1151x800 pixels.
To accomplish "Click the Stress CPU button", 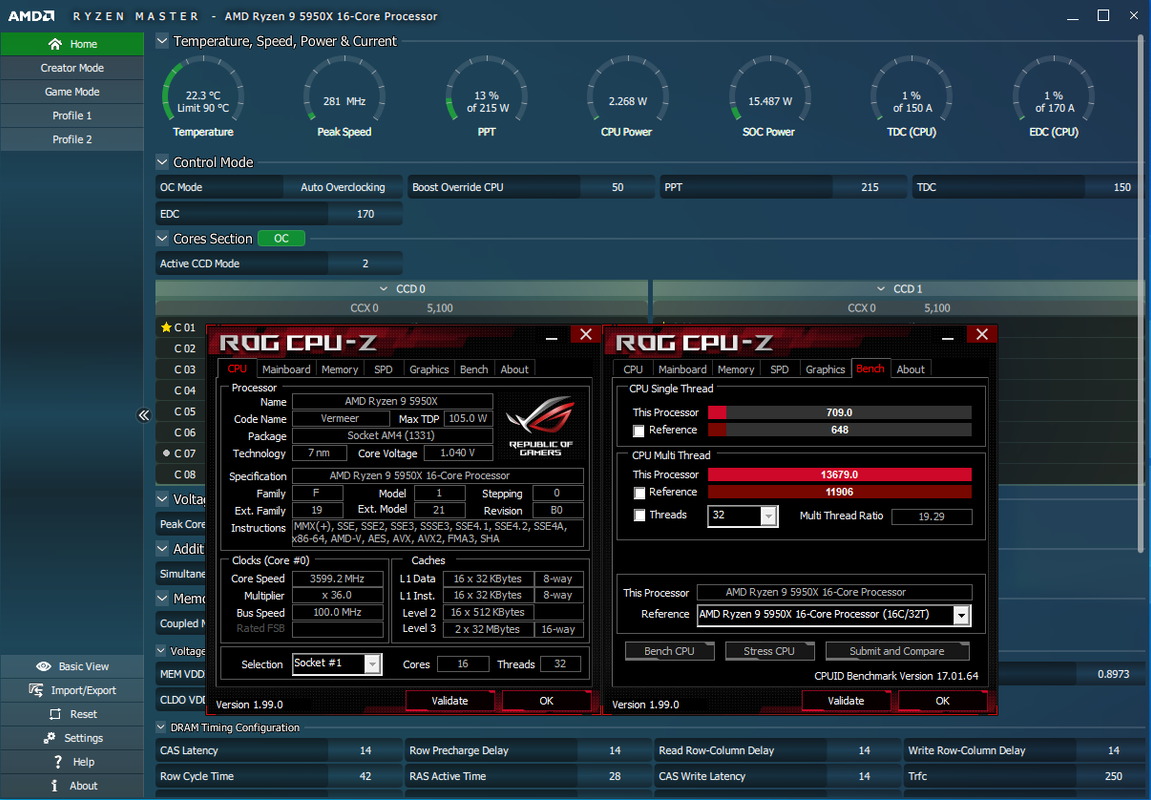I will [769, 651].
